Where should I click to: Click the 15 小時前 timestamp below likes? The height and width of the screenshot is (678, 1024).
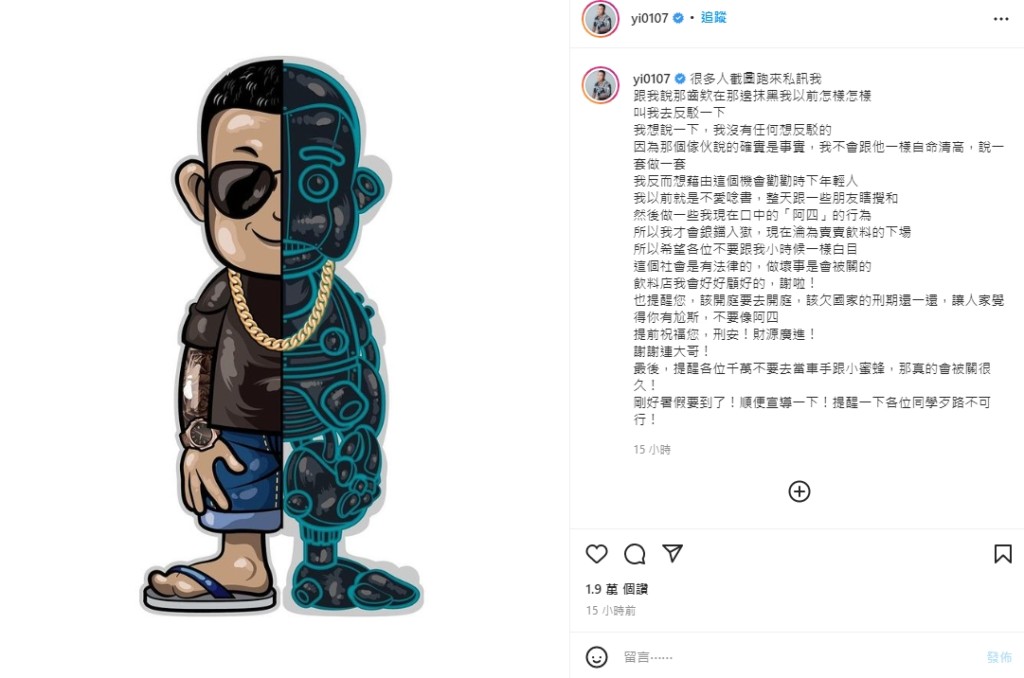click(611, 610)
